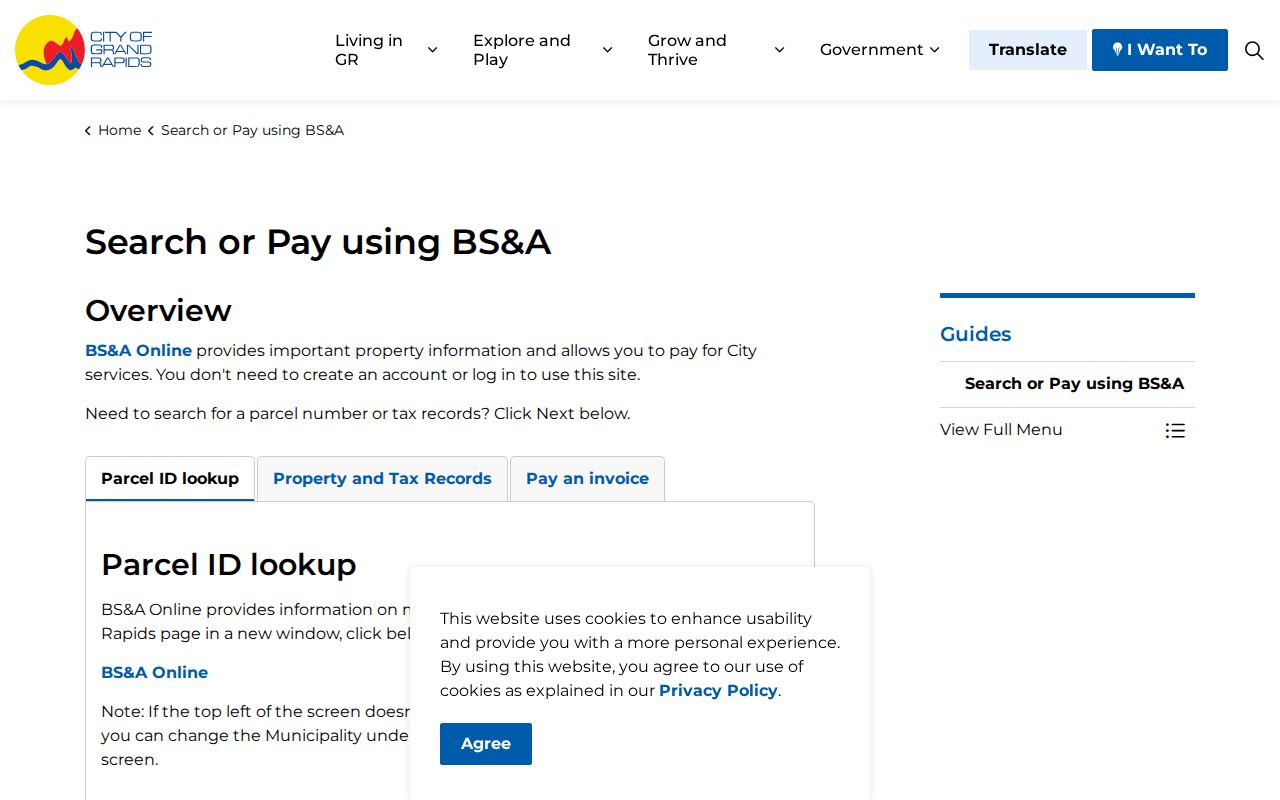This screenshot has width=1280, height=800.
Task: Go to Home breadcrumb link
Action: click(119, 130)
